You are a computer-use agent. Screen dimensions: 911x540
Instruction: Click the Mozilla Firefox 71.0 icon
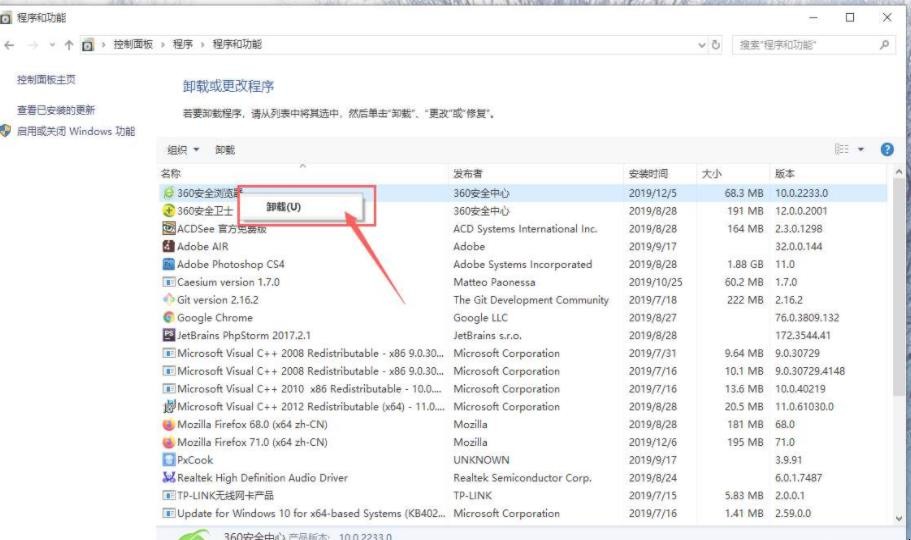tap(168, 442)
